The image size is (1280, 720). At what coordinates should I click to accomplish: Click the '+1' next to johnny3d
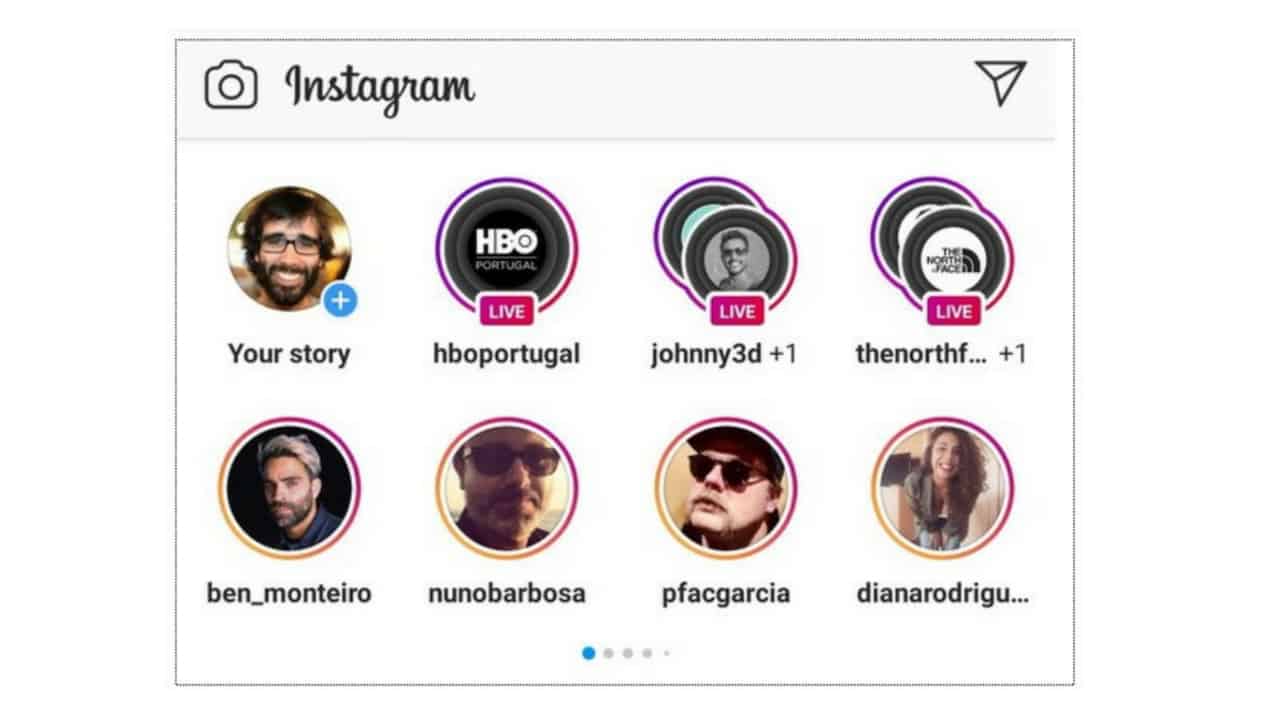pyautogui.click(x=783, y=354)
